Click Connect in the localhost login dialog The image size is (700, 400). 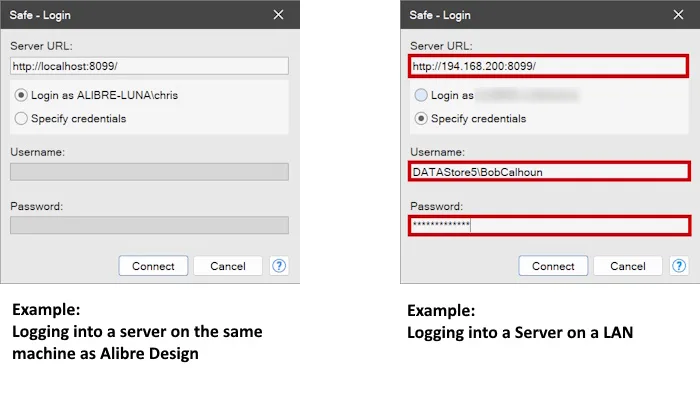pos(153,266)
